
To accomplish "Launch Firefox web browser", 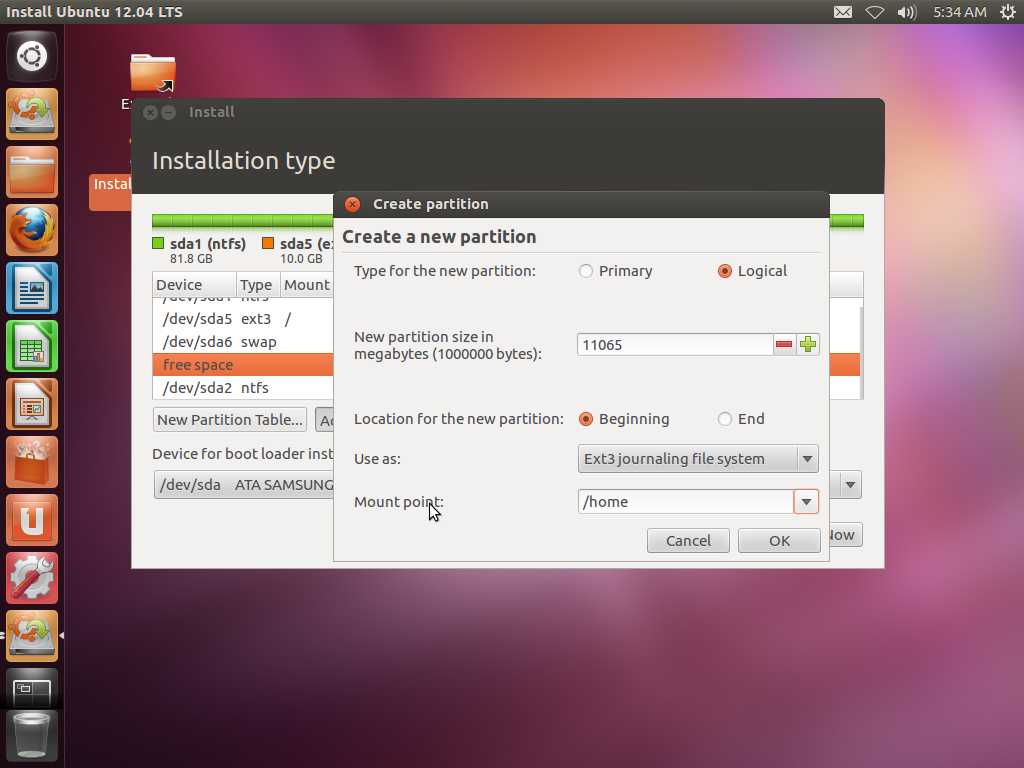I will point(31,230).
